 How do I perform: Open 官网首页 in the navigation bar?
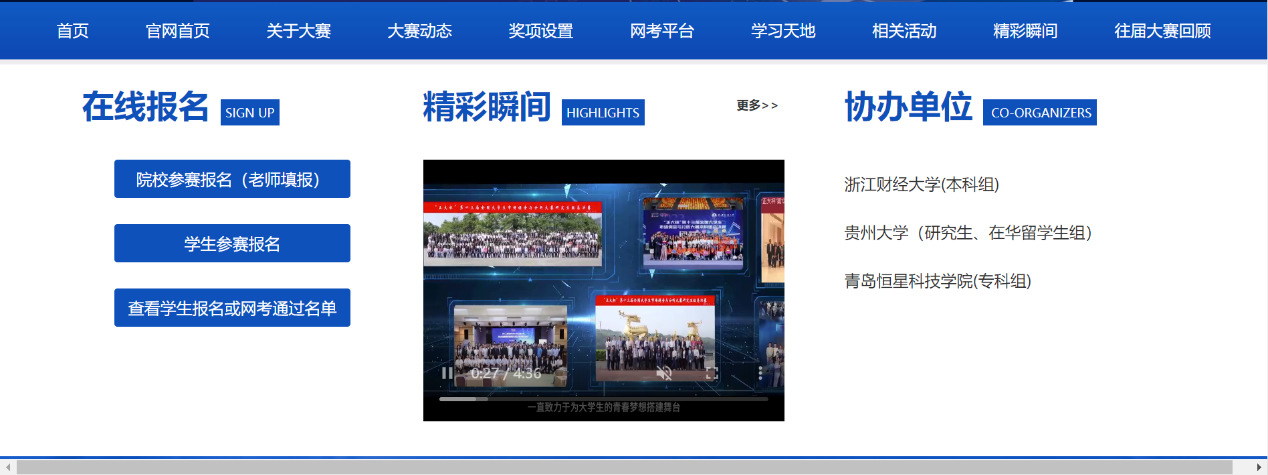click(178, 31)
